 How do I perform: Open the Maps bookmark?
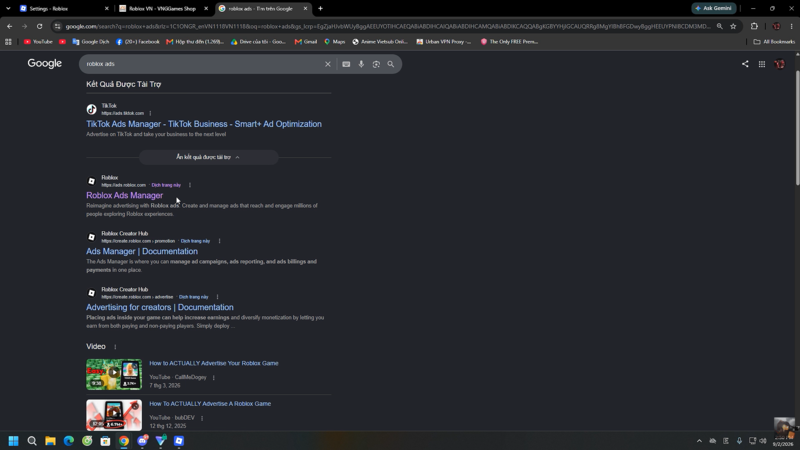[x=335, y=42]
